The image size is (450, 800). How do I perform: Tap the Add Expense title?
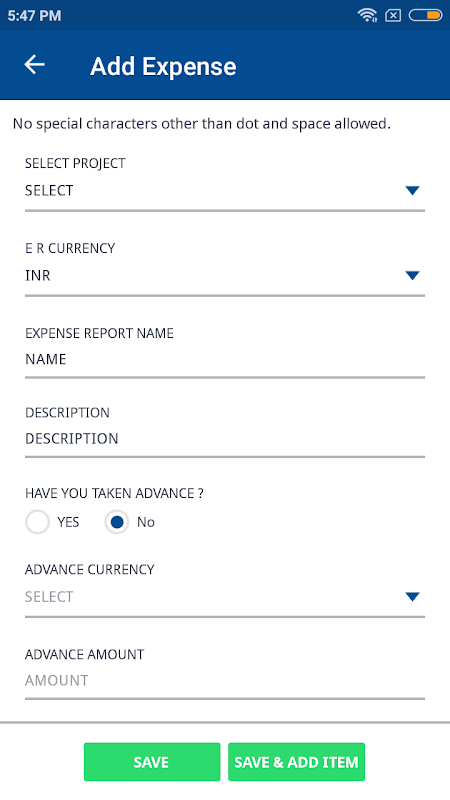[163, 66]
